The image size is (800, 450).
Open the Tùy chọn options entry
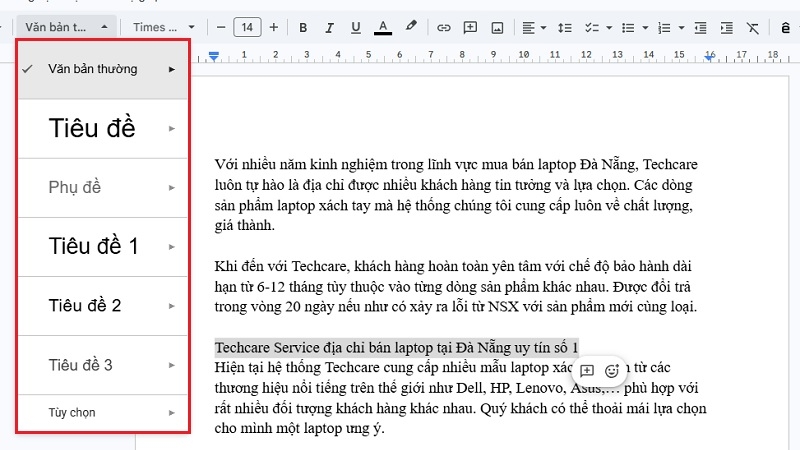pos(103,413)
